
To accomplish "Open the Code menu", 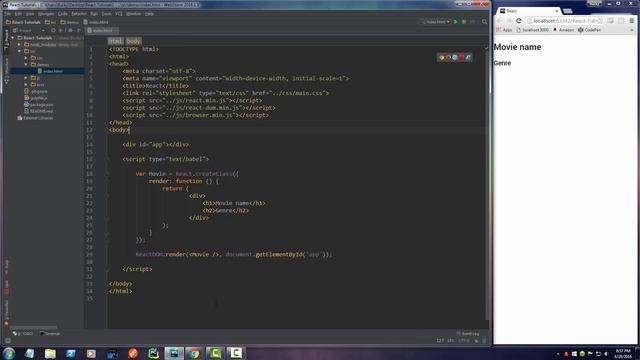I will pyautogui.click(x=62, y=14).
